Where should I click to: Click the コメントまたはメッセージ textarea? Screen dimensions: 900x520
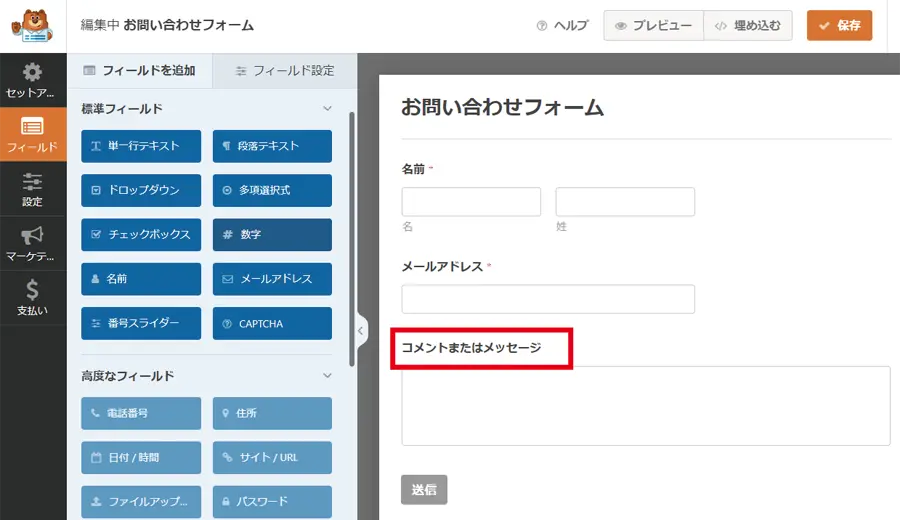(646, 406)
